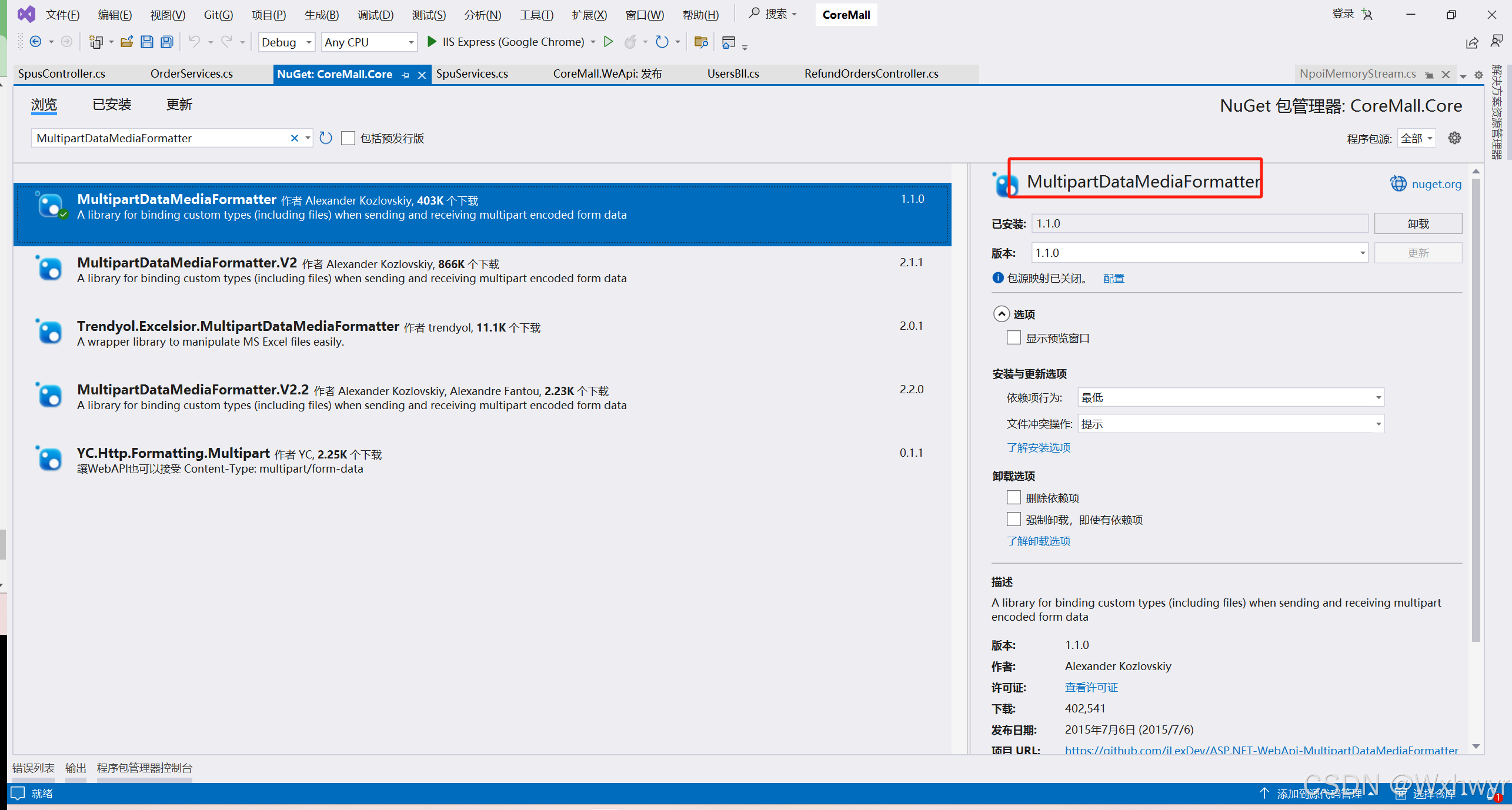This screenshot has width=1512, height=810.
Task: Open the Git menu
Action: point(218,15)
